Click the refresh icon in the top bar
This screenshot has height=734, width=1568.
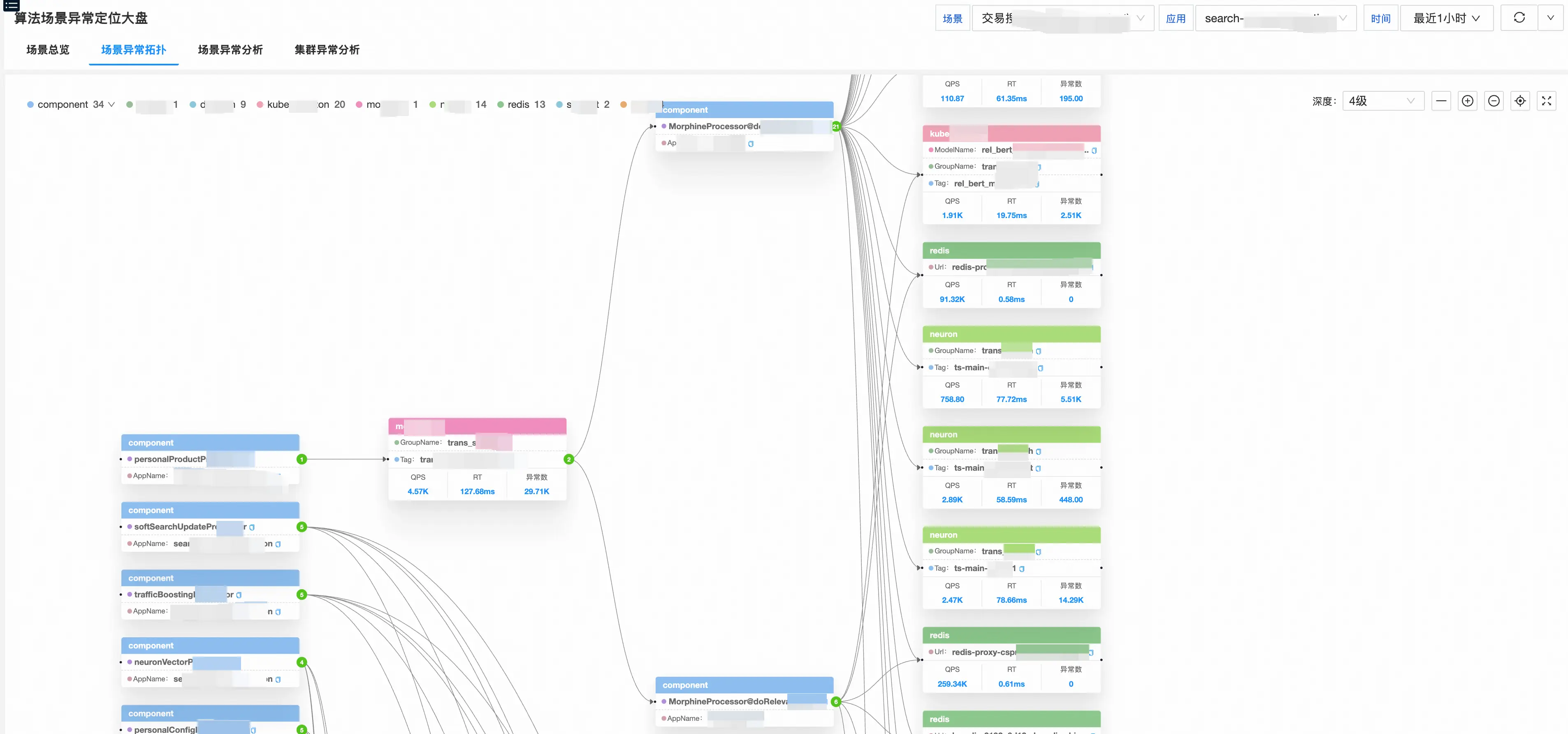click(1519, 18)
